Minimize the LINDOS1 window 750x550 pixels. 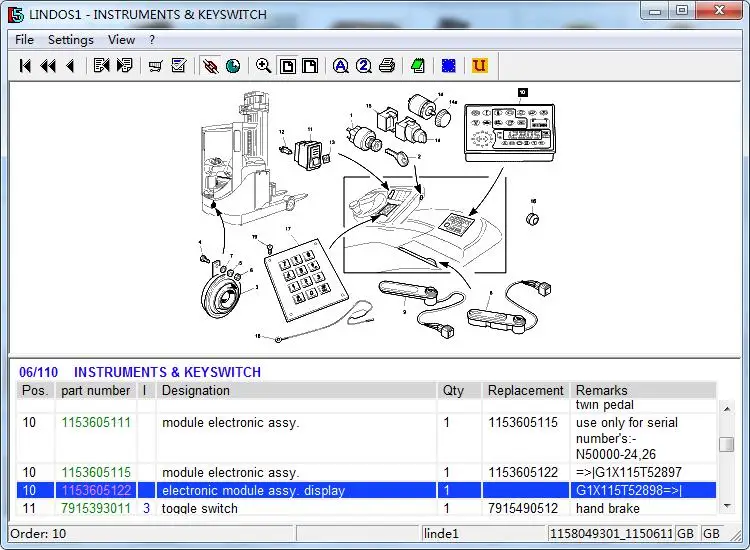click(655, 11)
